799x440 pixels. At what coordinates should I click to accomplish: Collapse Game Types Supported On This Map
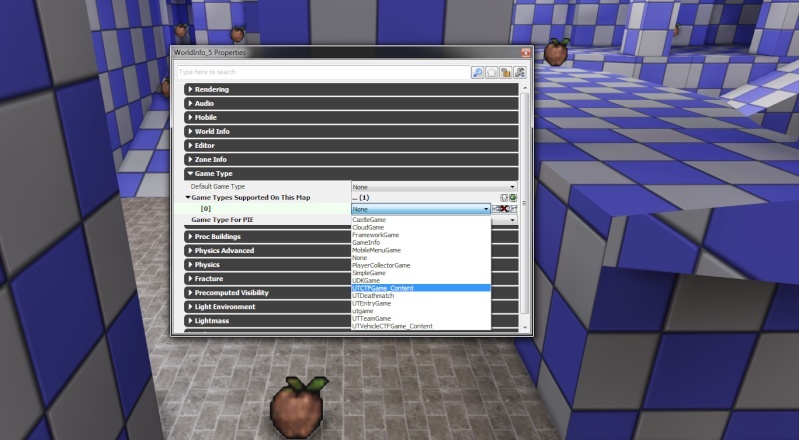(x=188, y=197)
